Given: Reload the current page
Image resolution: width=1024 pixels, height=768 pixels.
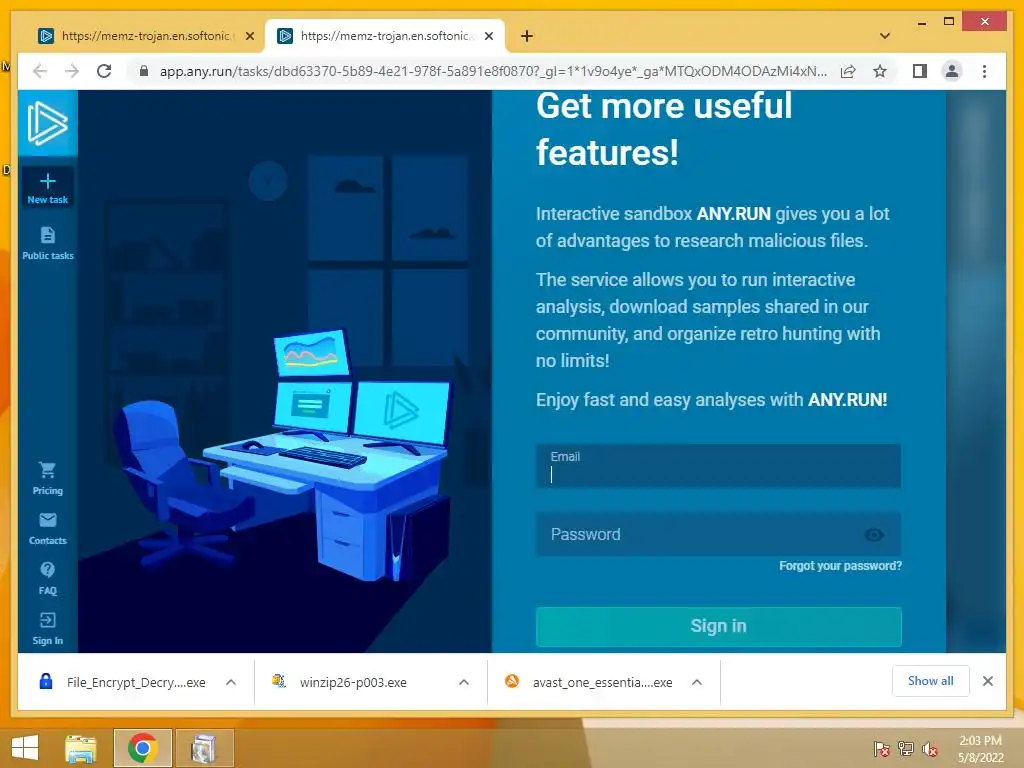Looking at the screenshot, I should click(104, 71).
